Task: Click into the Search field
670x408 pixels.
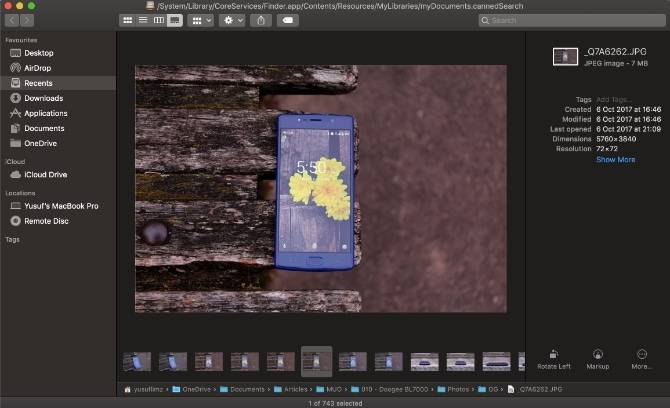Action: [x=572, y=20]
